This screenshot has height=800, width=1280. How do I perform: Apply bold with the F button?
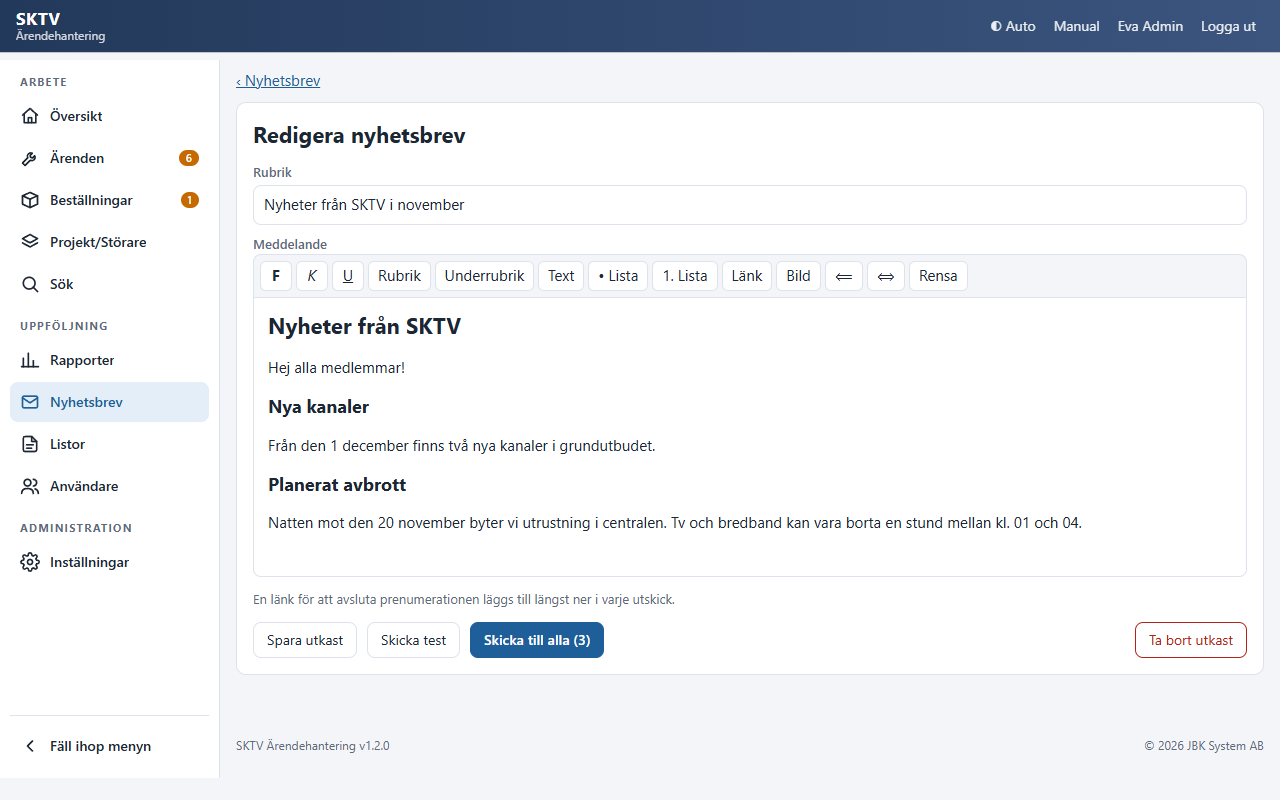point(276,276)
